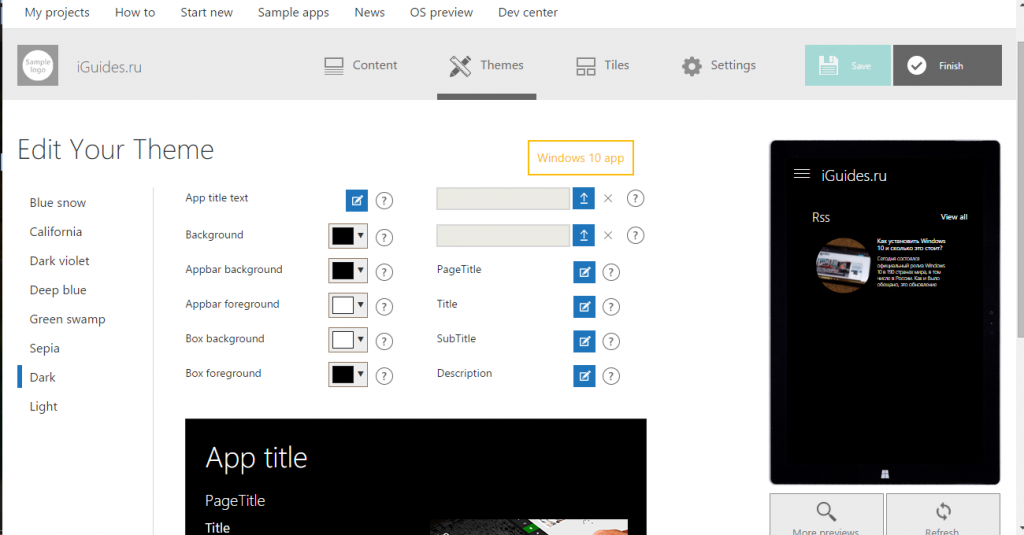The height and width of the screenshot is (535, 1024).
Task: Select the Blue snow theme
Action: [57, 203]
